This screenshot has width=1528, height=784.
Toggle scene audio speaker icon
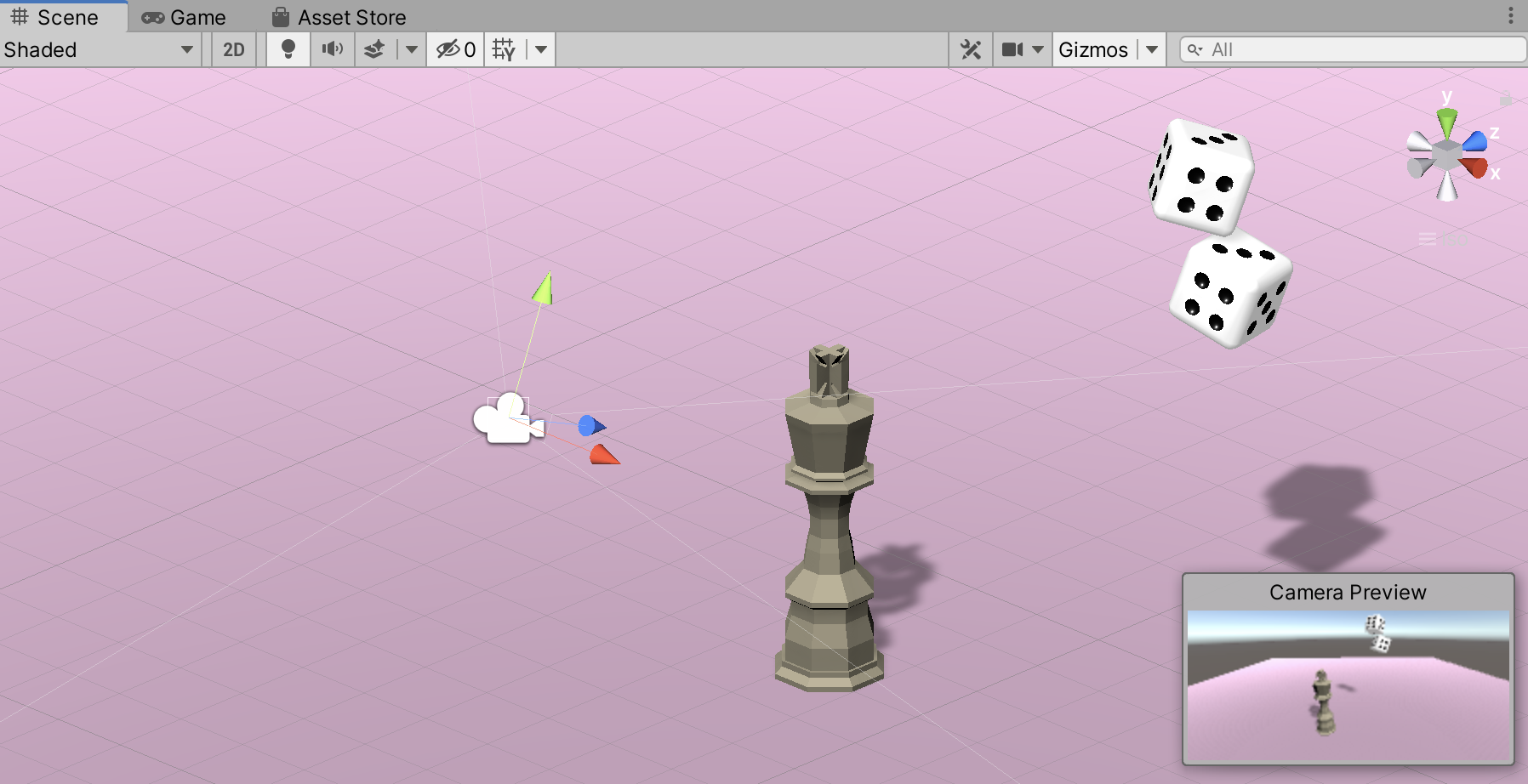click(x=332, y=49)
